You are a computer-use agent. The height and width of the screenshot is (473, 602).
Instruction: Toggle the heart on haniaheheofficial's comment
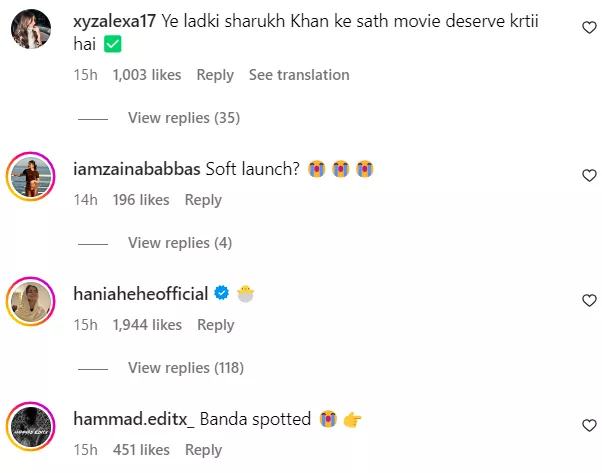click(589, 300)
